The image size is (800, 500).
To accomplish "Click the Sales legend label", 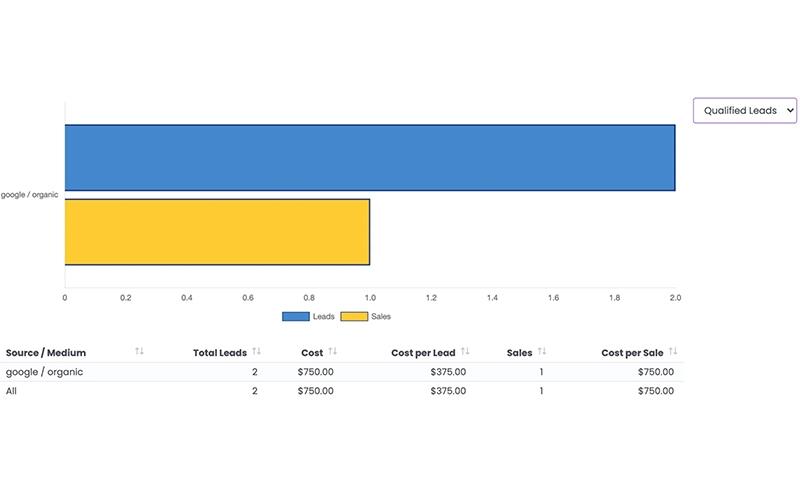I will click(x=381, y=316).
